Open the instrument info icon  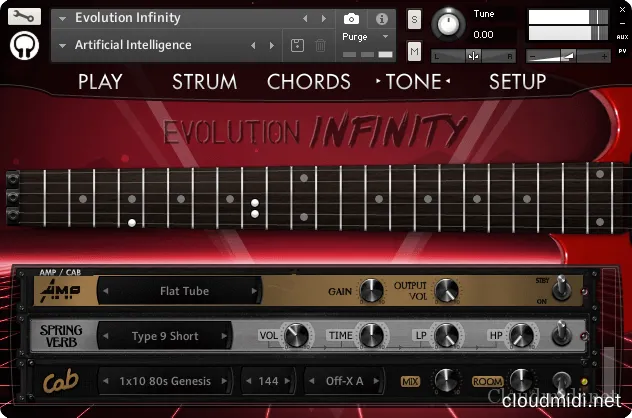[x=381, y=18]
